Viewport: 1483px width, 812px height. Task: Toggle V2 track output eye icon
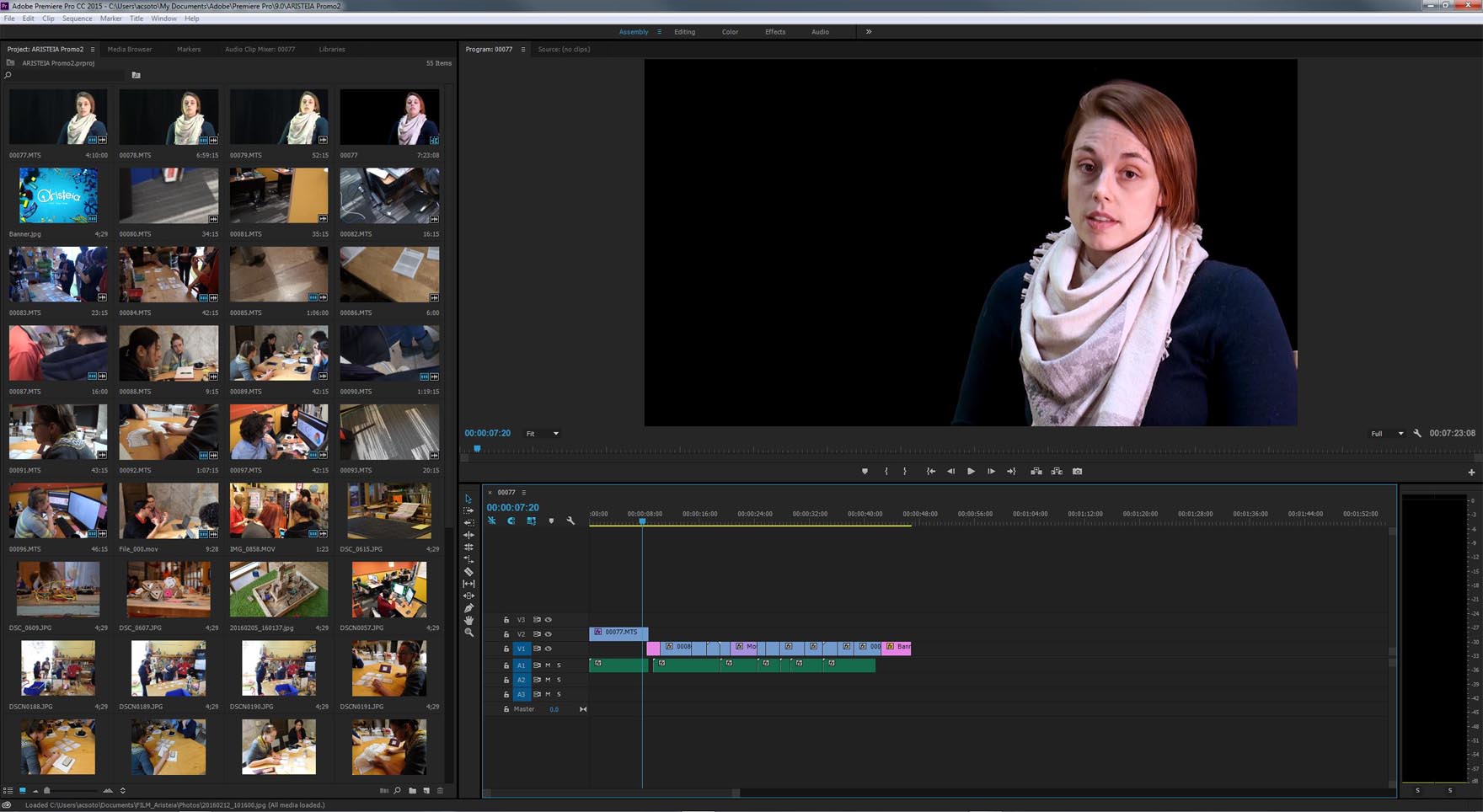coord(549,634)
